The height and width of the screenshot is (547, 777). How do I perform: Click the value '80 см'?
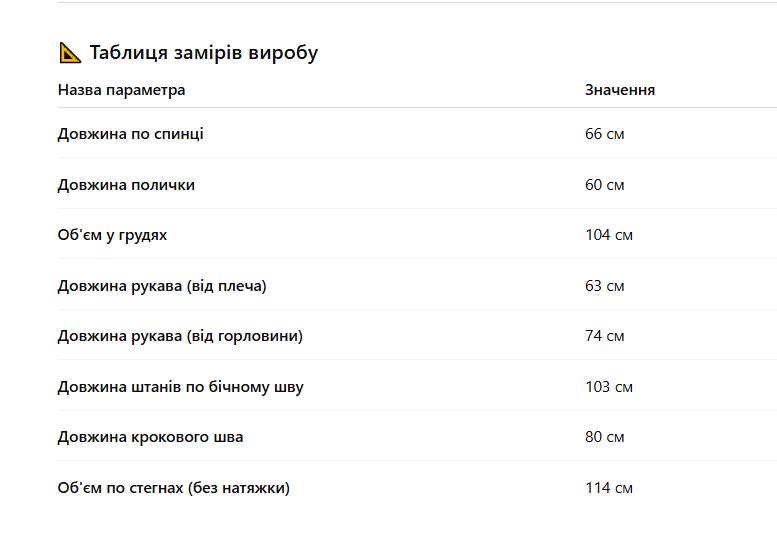click(x=605, y=438)
